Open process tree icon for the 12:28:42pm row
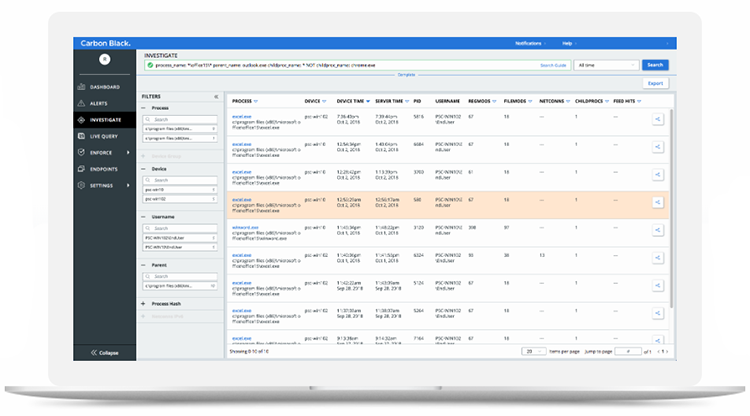750x416 pixels. tap(658, 175)
